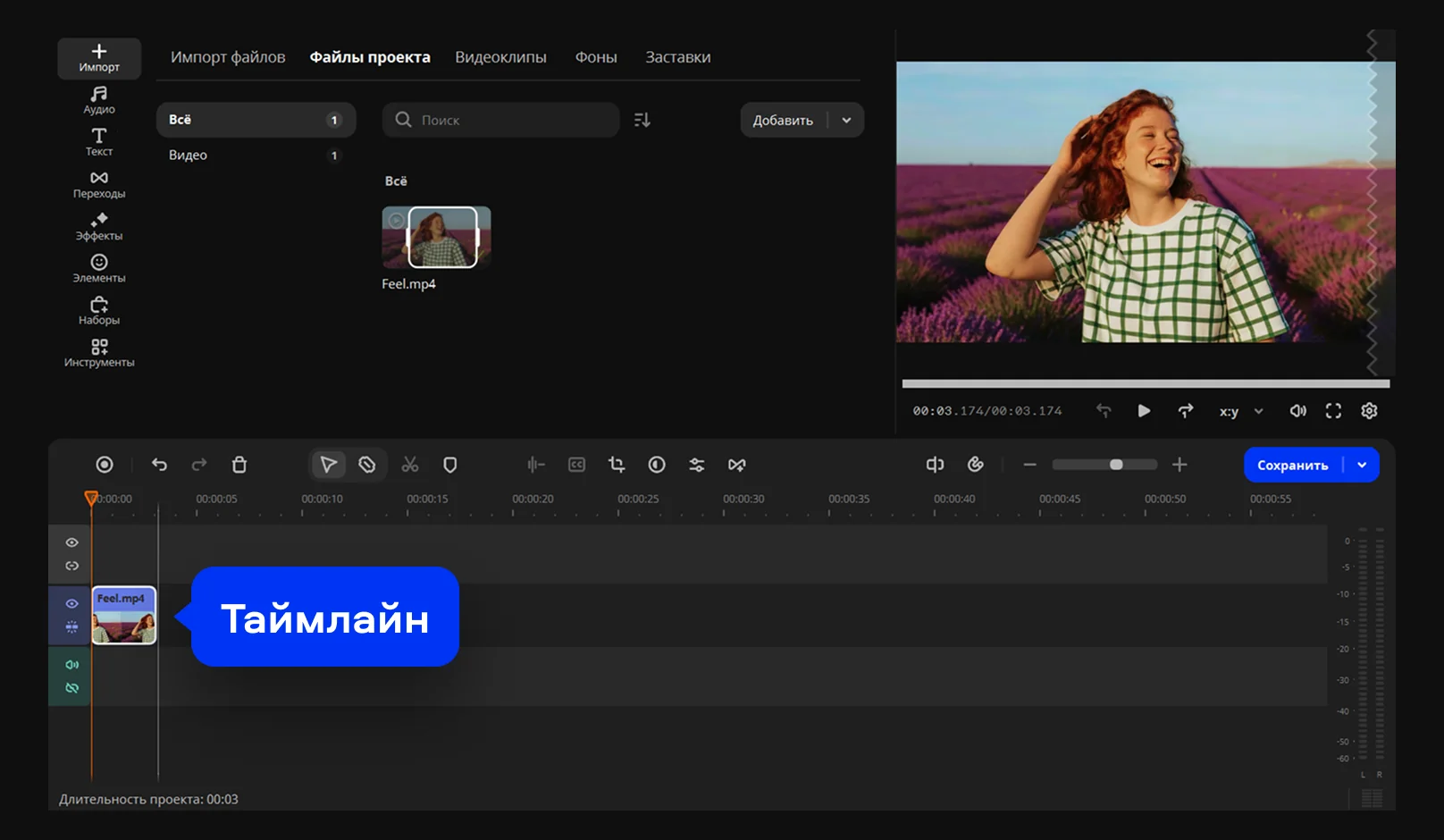
Task: Click the scissors cut tool
Action: click(x=410, y=465)
